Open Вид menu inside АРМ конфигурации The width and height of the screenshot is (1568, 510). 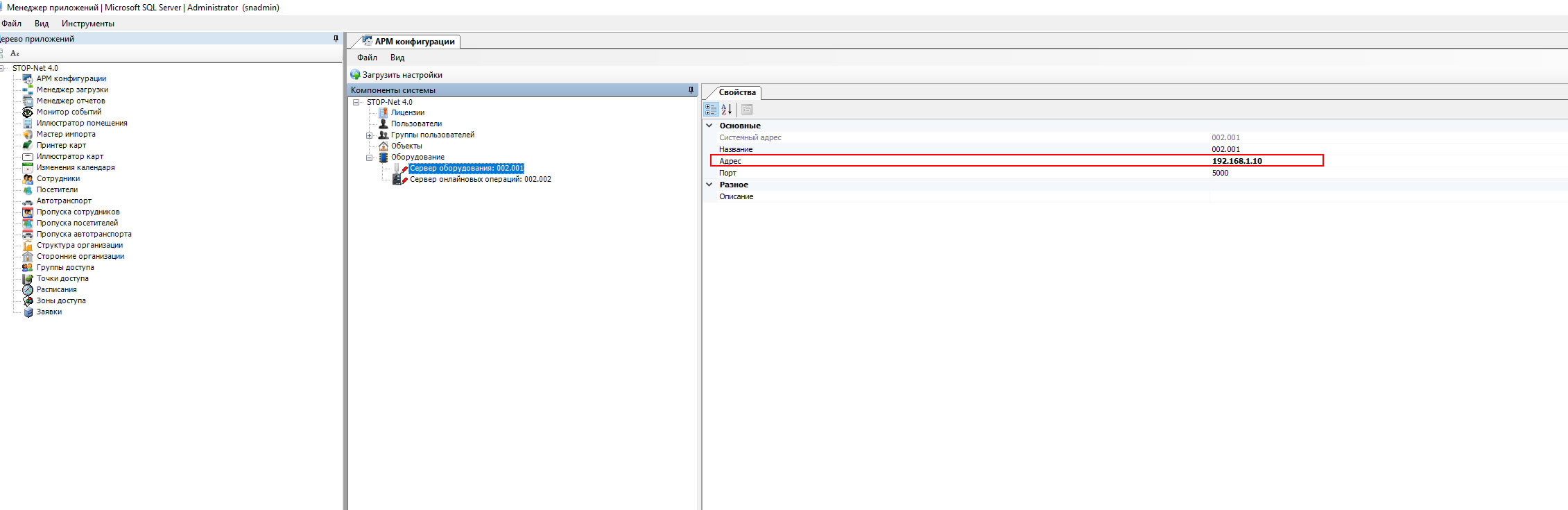point(397,58)
